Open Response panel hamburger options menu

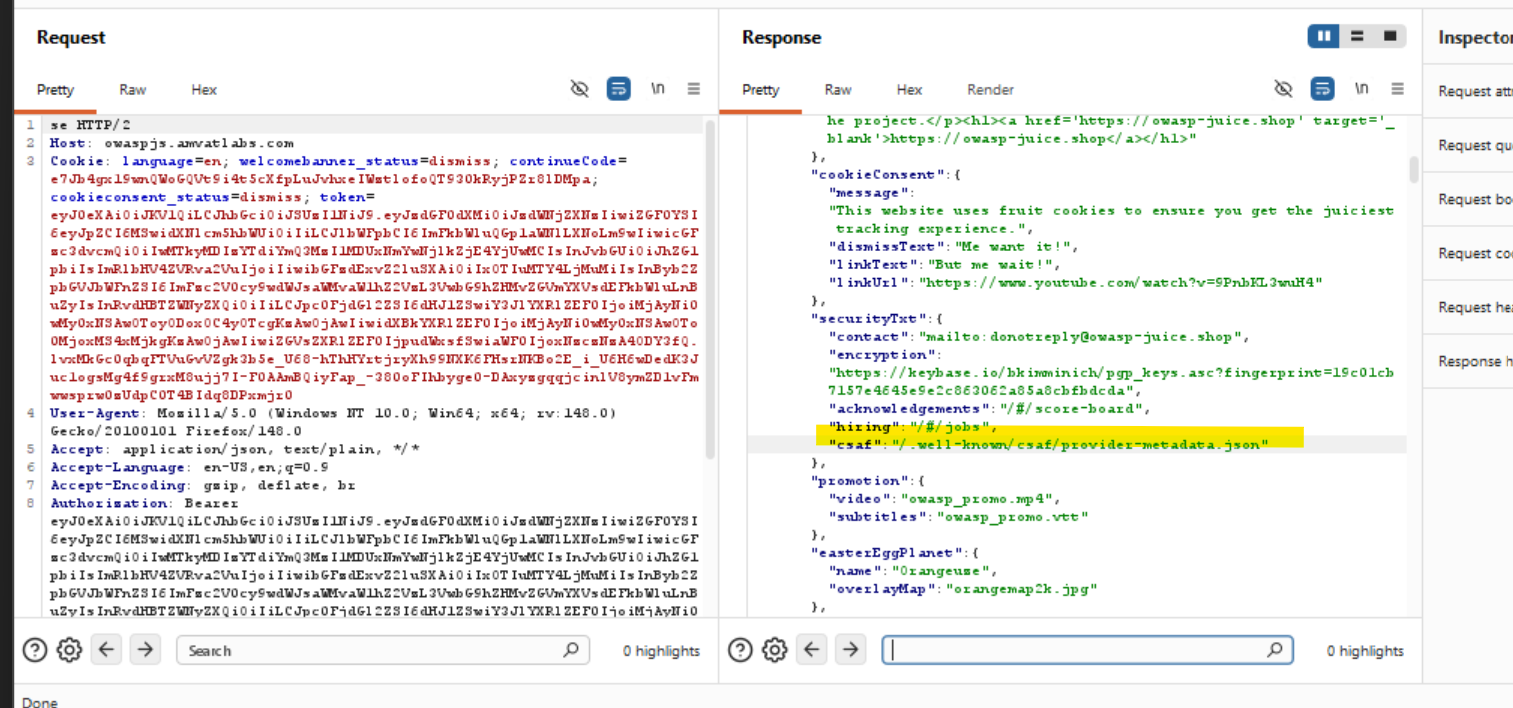click(1398, 89)
